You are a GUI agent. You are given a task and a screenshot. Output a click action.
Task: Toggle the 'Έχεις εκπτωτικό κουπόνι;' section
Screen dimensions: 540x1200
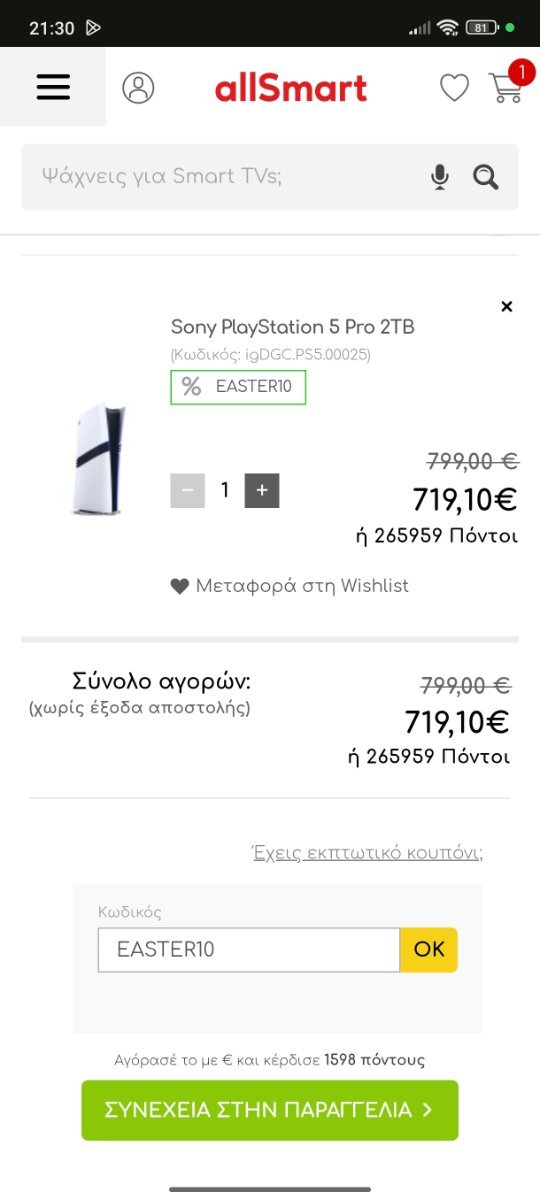click(368, 853)
